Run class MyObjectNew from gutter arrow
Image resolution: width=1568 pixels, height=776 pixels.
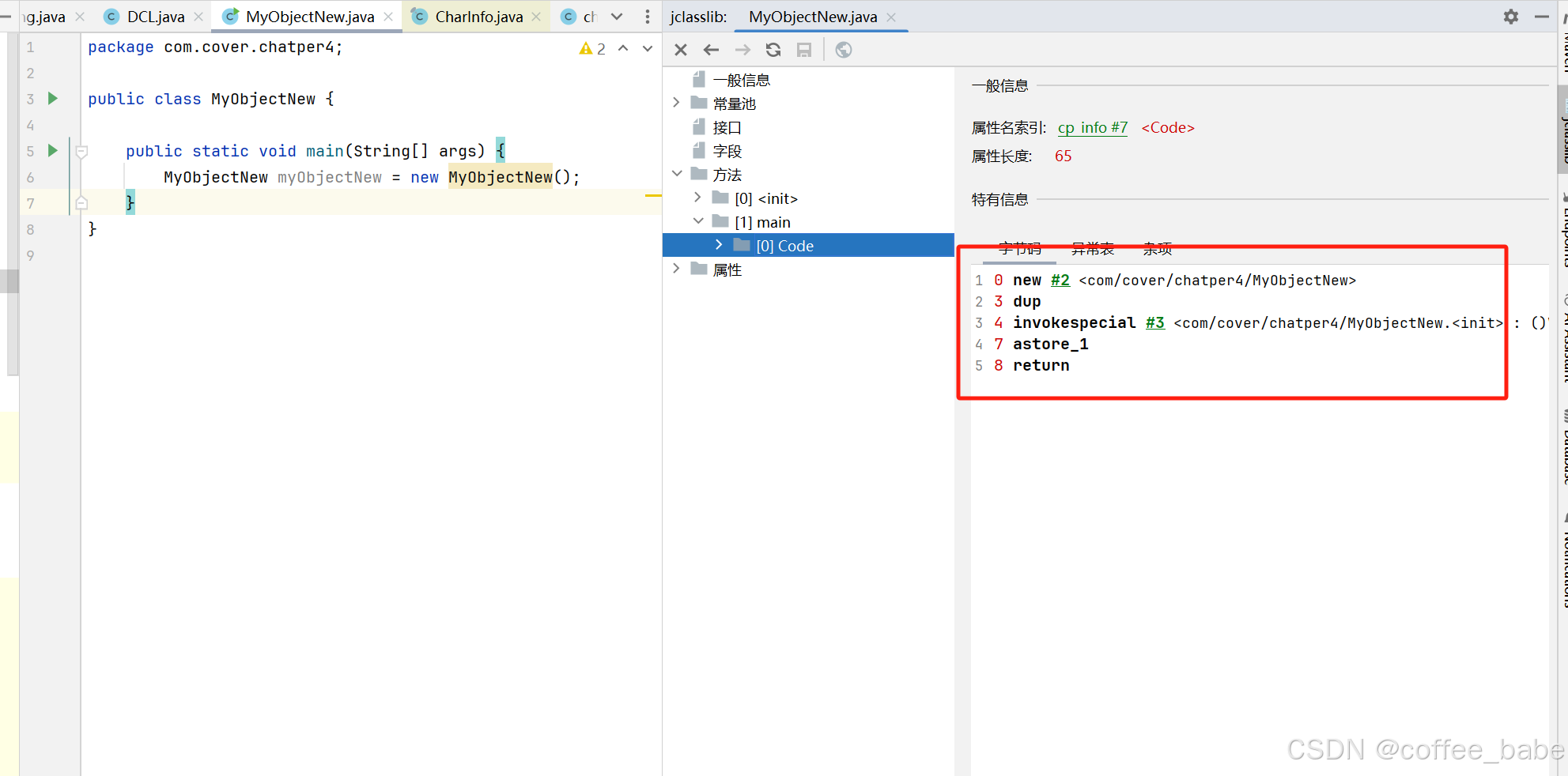pos(53,99)
